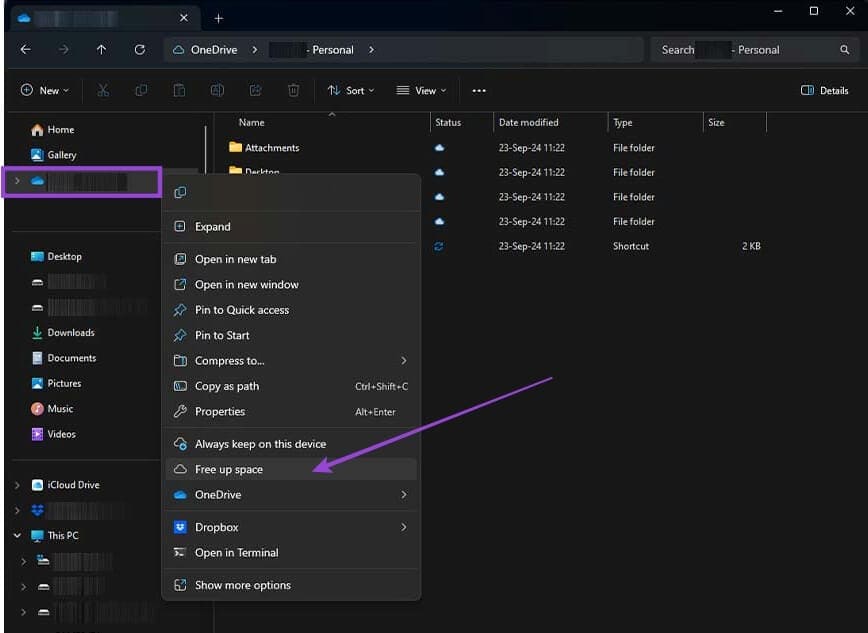Image resolution: width=868 pixels, height=633 pixels.
Task: Sort by the Type column header
Action: (x=622, y=122)
